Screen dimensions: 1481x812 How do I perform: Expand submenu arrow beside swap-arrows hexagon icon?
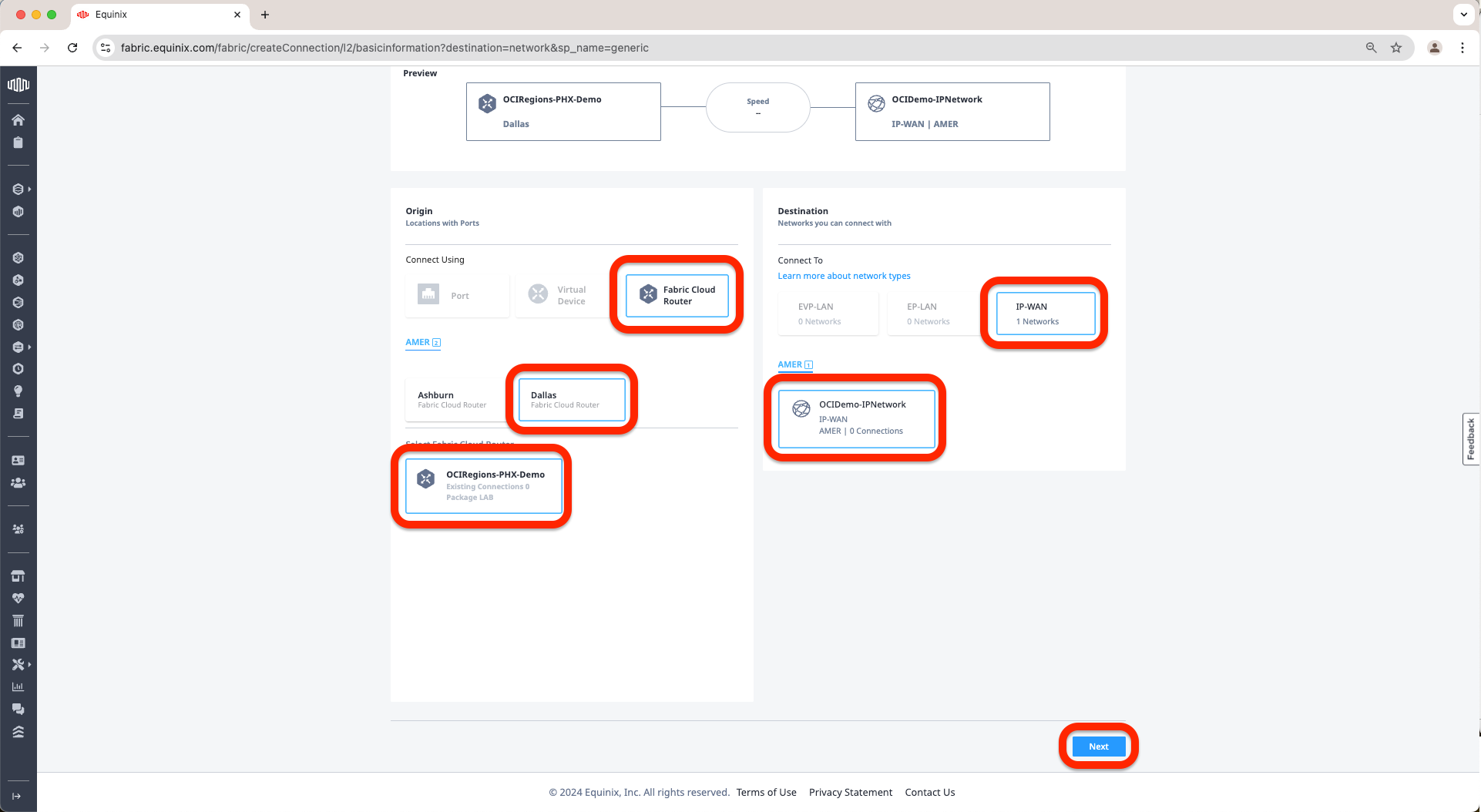(x=29, y=347)
